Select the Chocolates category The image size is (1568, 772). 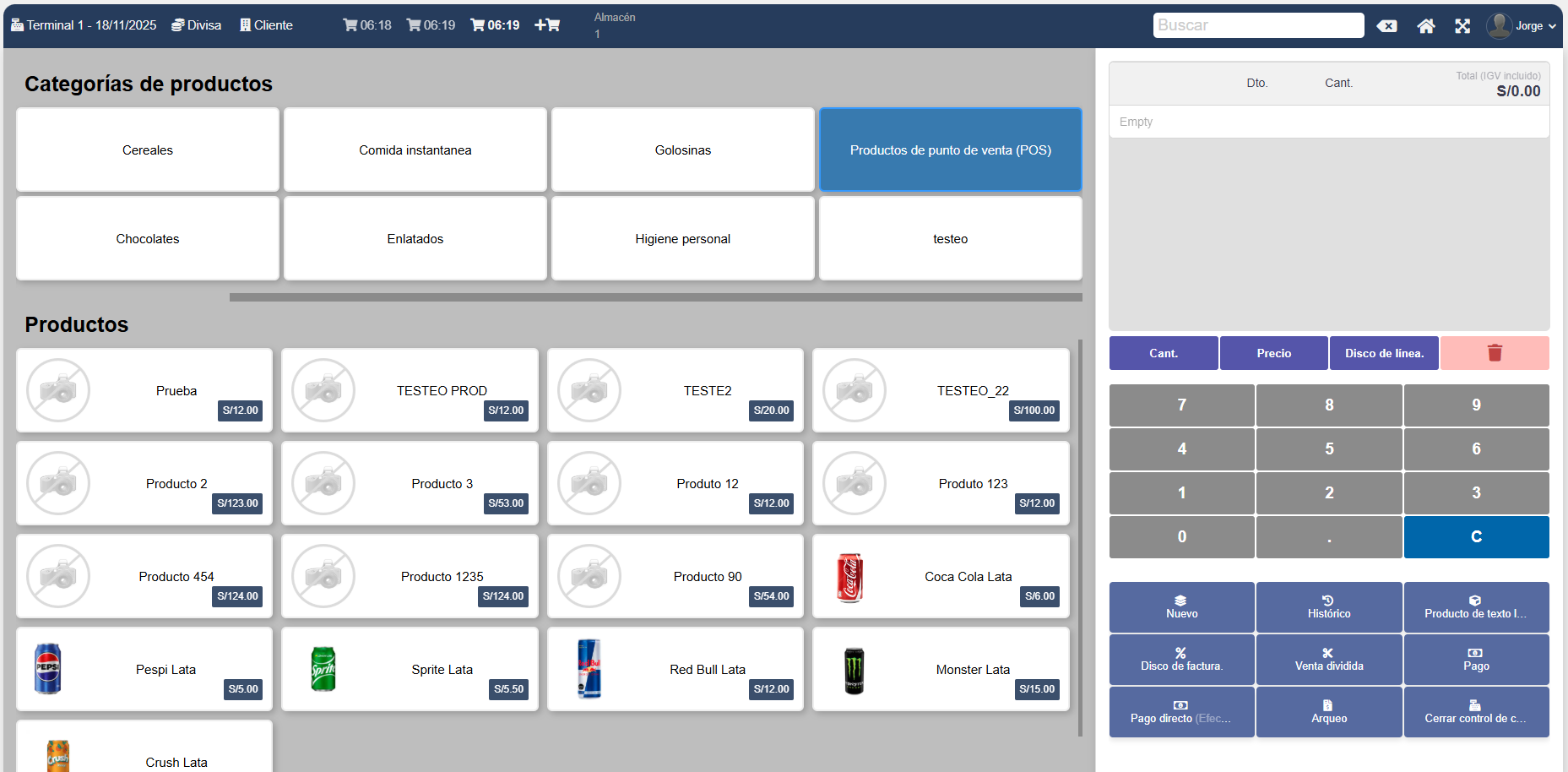click(x=148, y=239)
